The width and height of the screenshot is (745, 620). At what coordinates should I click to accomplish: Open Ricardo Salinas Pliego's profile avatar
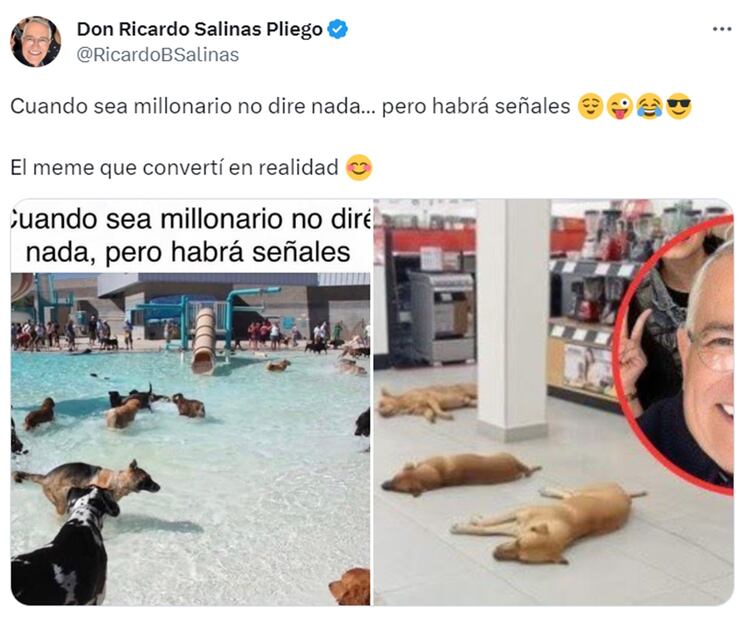coord(36,41)
